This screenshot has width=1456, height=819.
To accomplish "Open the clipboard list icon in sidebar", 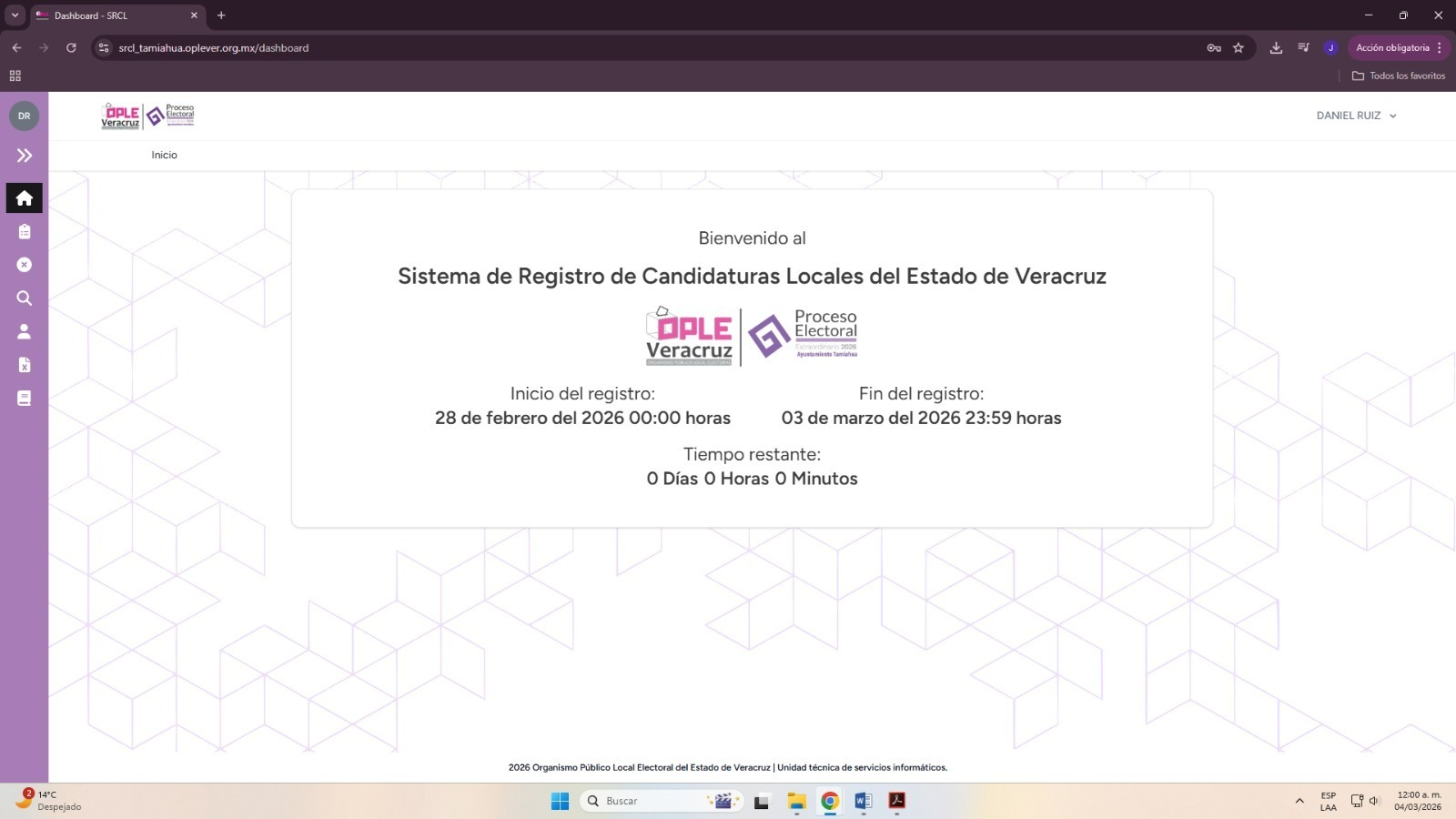I will pos(25,232).
